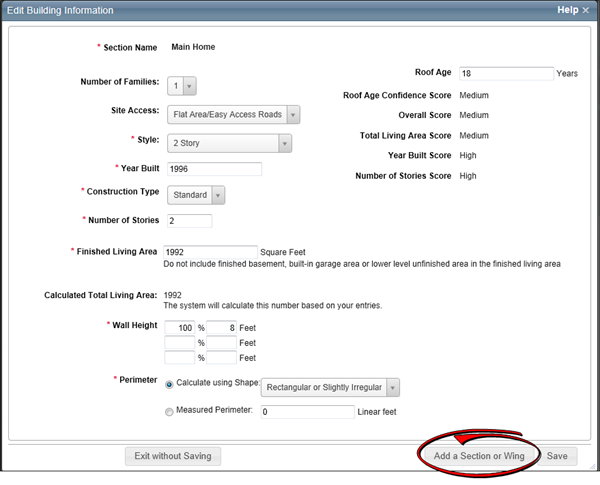Click the Year Built text field
The image size is (600, 485).
pos(214,169)
